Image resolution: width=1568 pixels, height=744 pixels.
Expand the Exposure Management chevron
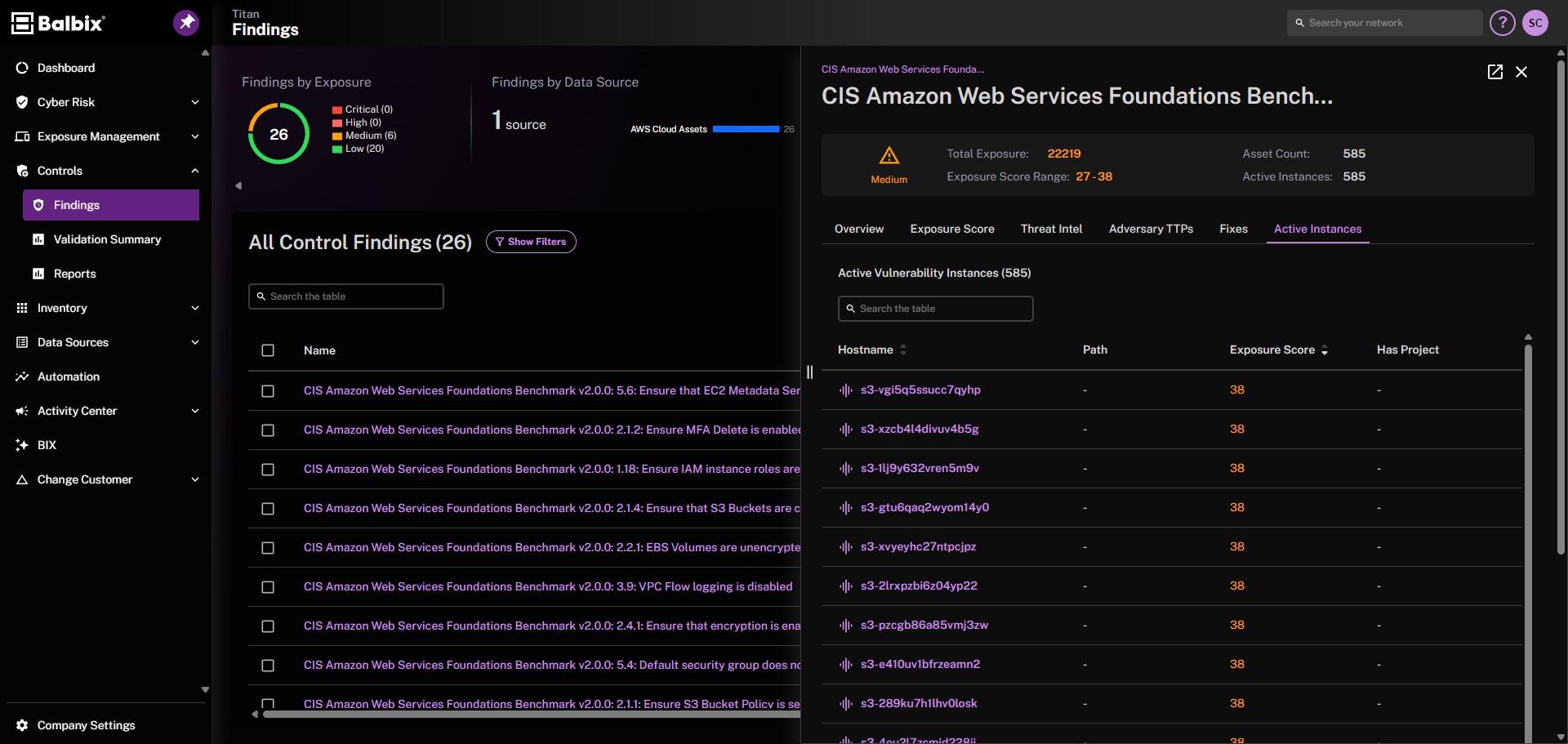pyautogui.click(x=195, y=136)
